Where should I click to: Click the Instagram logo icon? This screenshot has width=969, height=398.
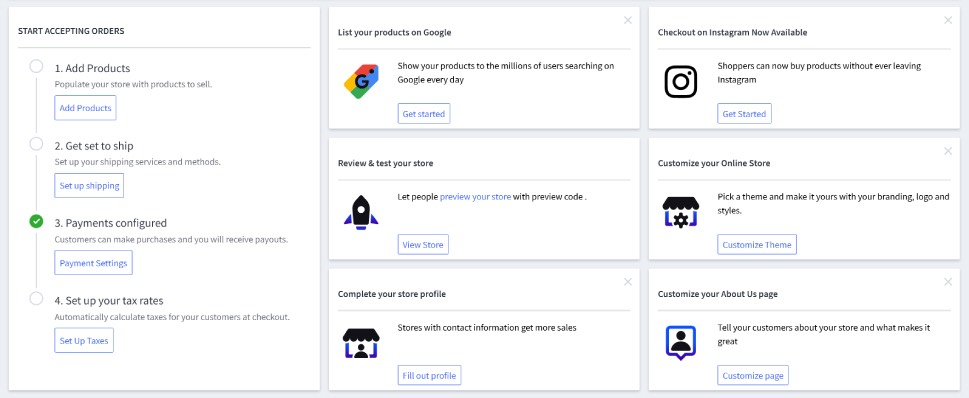click(680, 82)
